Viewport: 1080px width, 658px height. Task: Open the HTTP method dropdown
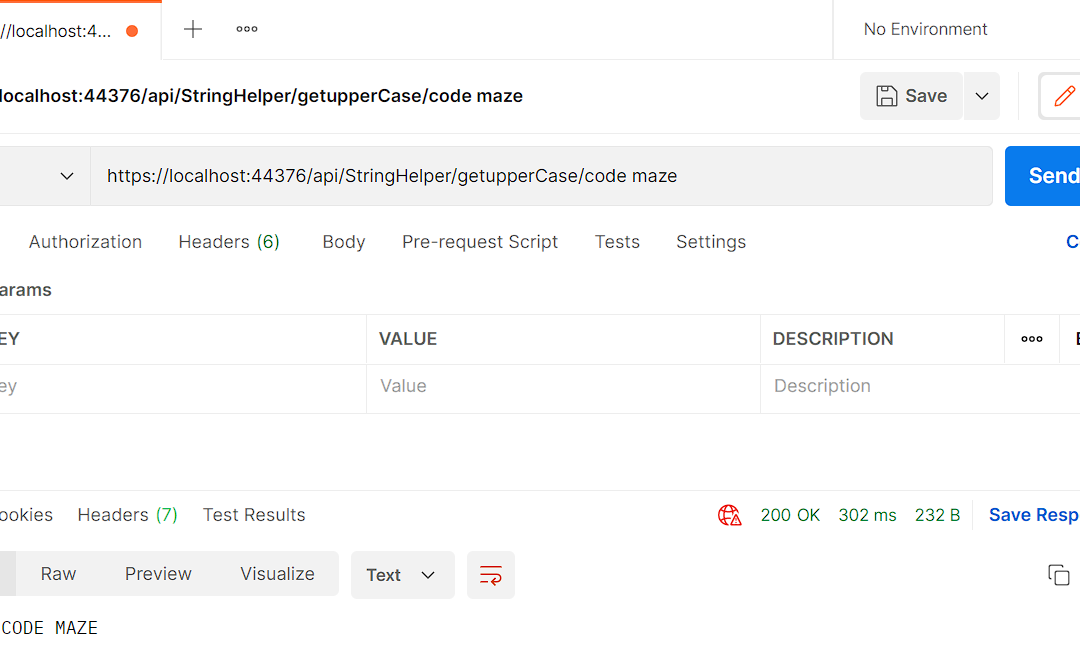(45, 176)
